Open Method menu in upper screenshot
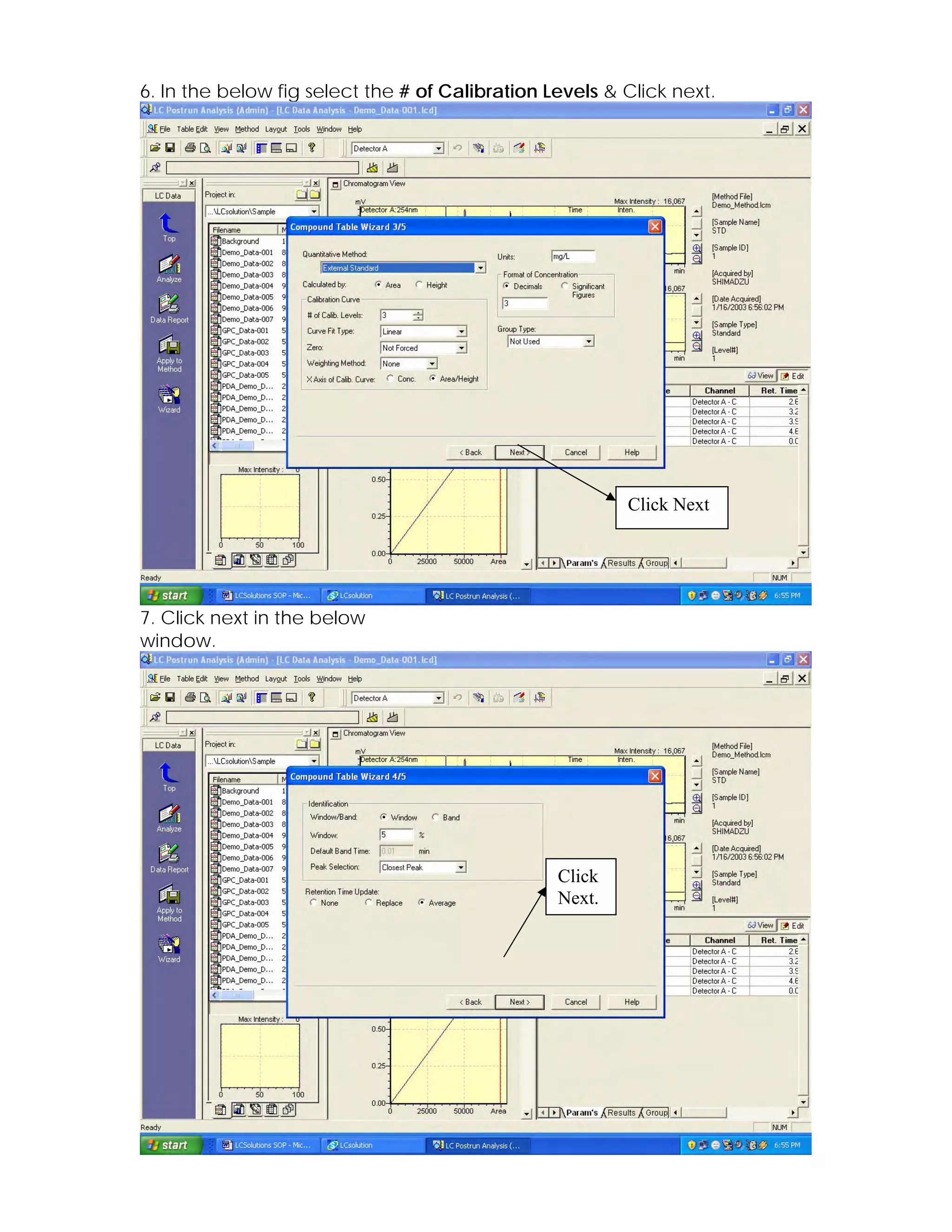The height and width of the screenshot is (1232, 952). [x=246, y=129]
